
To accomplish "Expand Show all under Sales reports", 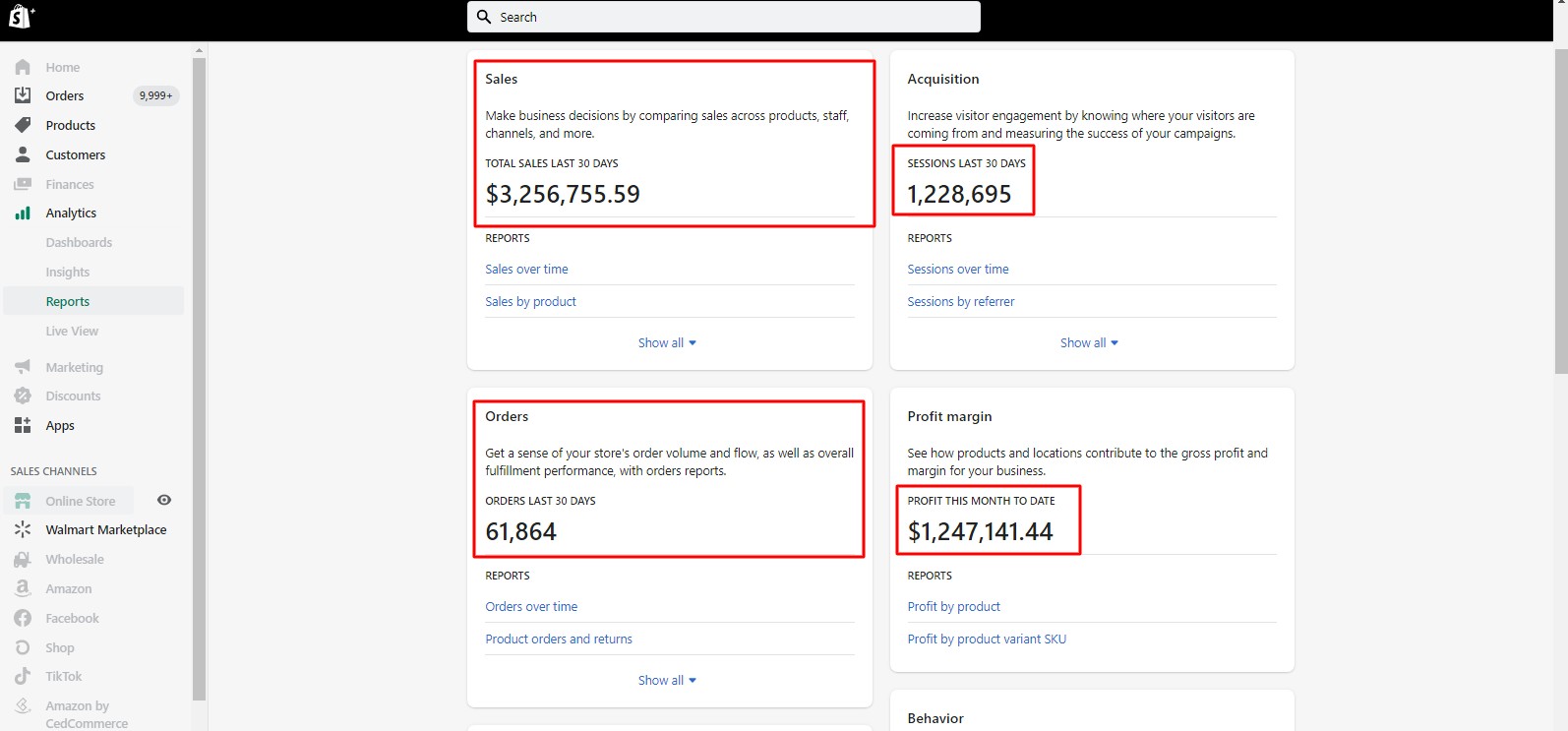I will pos(667,342).
